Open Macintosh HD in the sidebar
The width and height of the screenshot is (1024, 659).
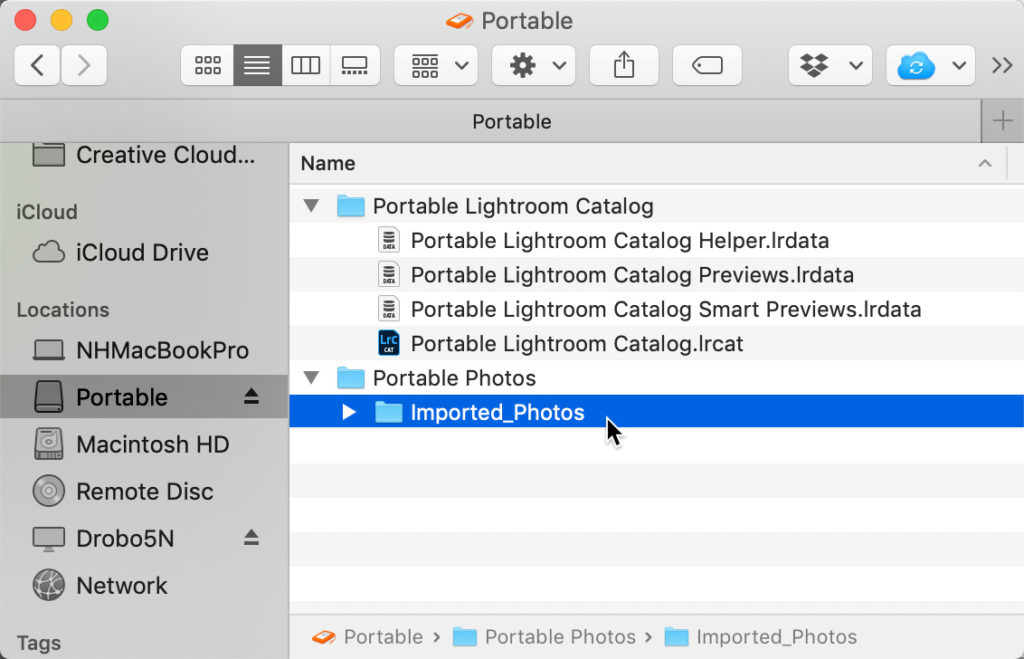[144, 444]
